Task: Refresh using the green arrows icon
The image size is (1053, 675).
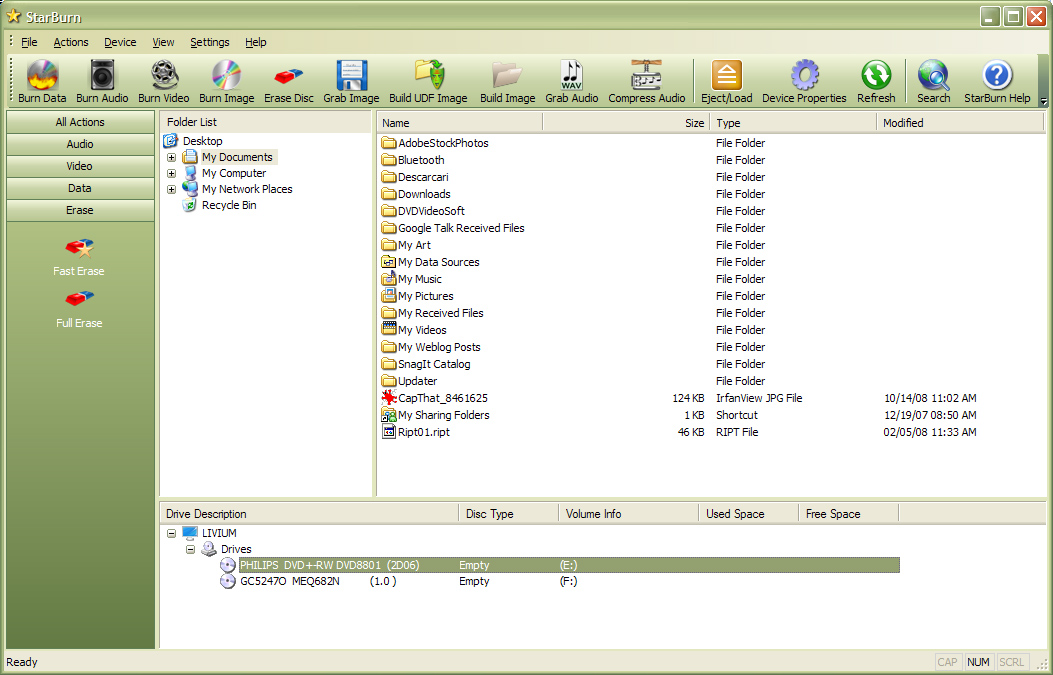Action: [x=876, y=81]
